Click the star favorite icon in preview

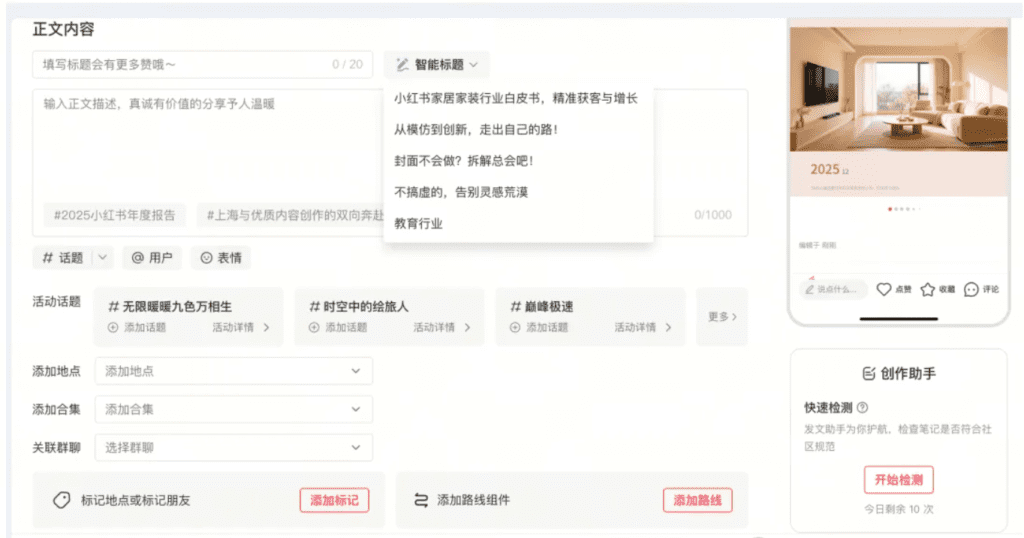[x=928, y=289]
